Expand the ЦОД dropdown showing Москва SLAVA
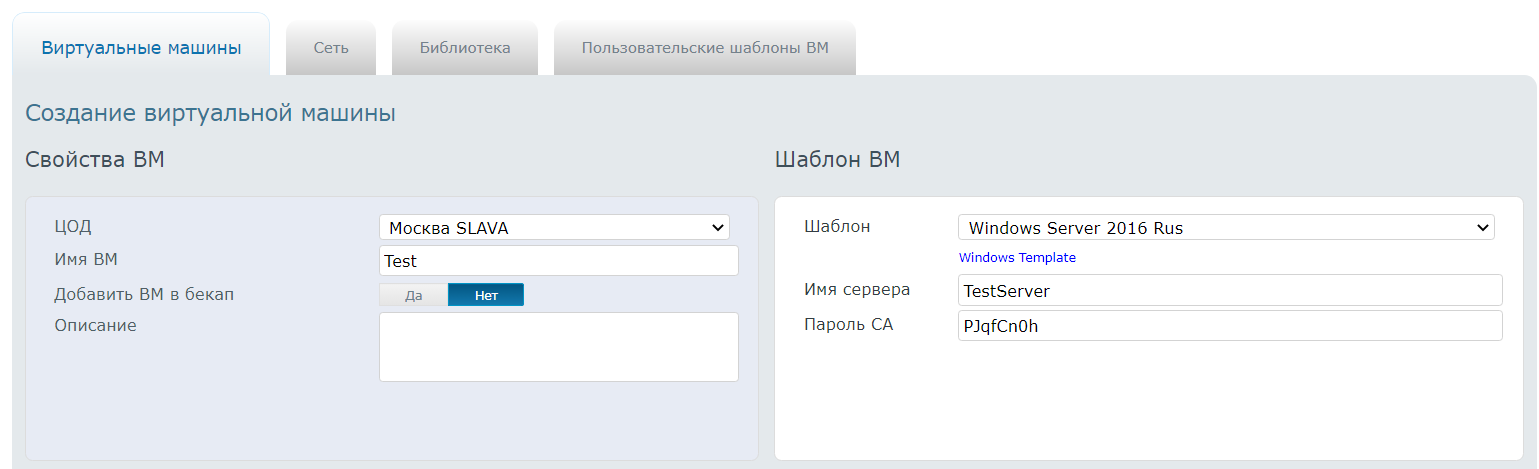 554,228
